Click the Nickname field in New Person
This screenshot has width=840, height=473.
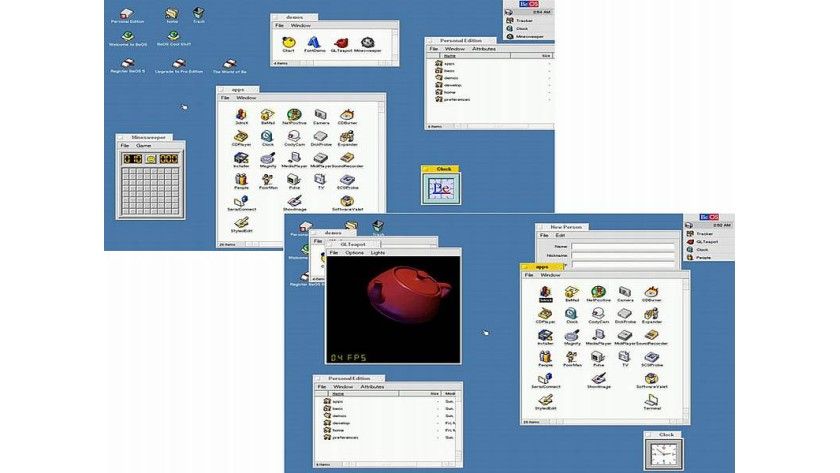(622, 256)
